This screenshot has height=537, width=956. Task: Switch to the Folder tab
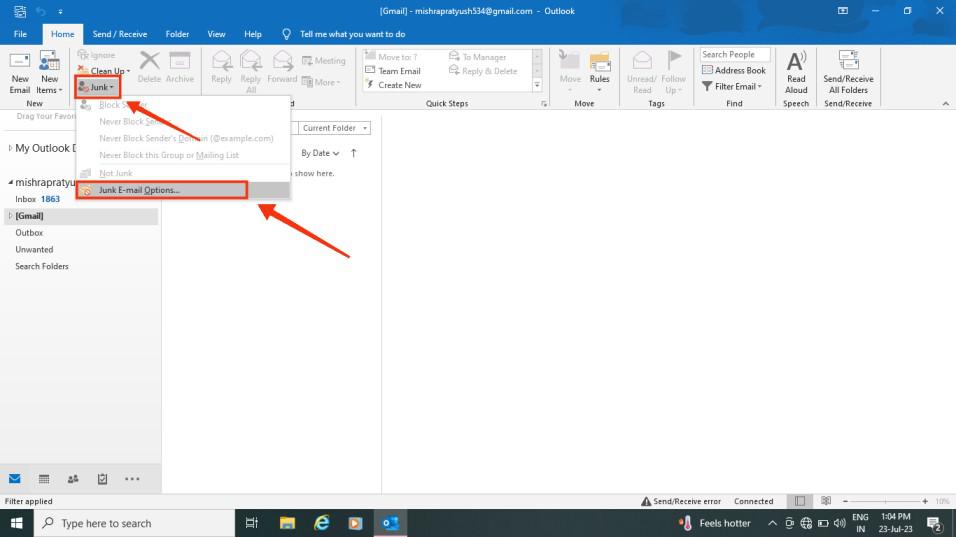(x=177, y=34)
